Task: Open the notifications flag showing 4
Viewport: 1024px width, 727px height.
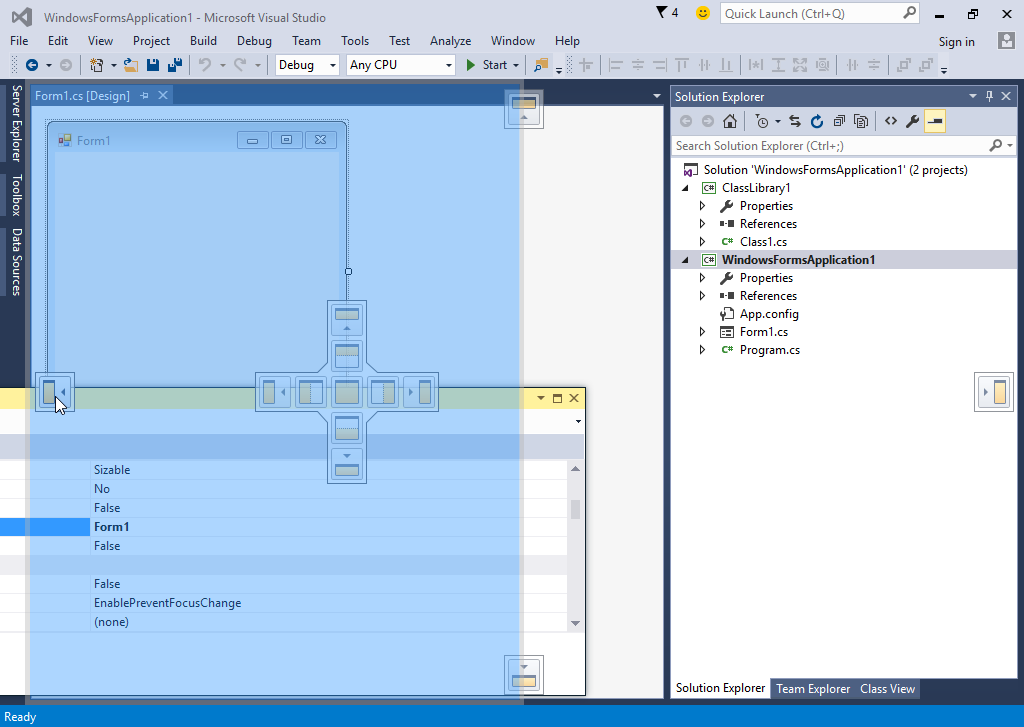Action: pos(667,13)
